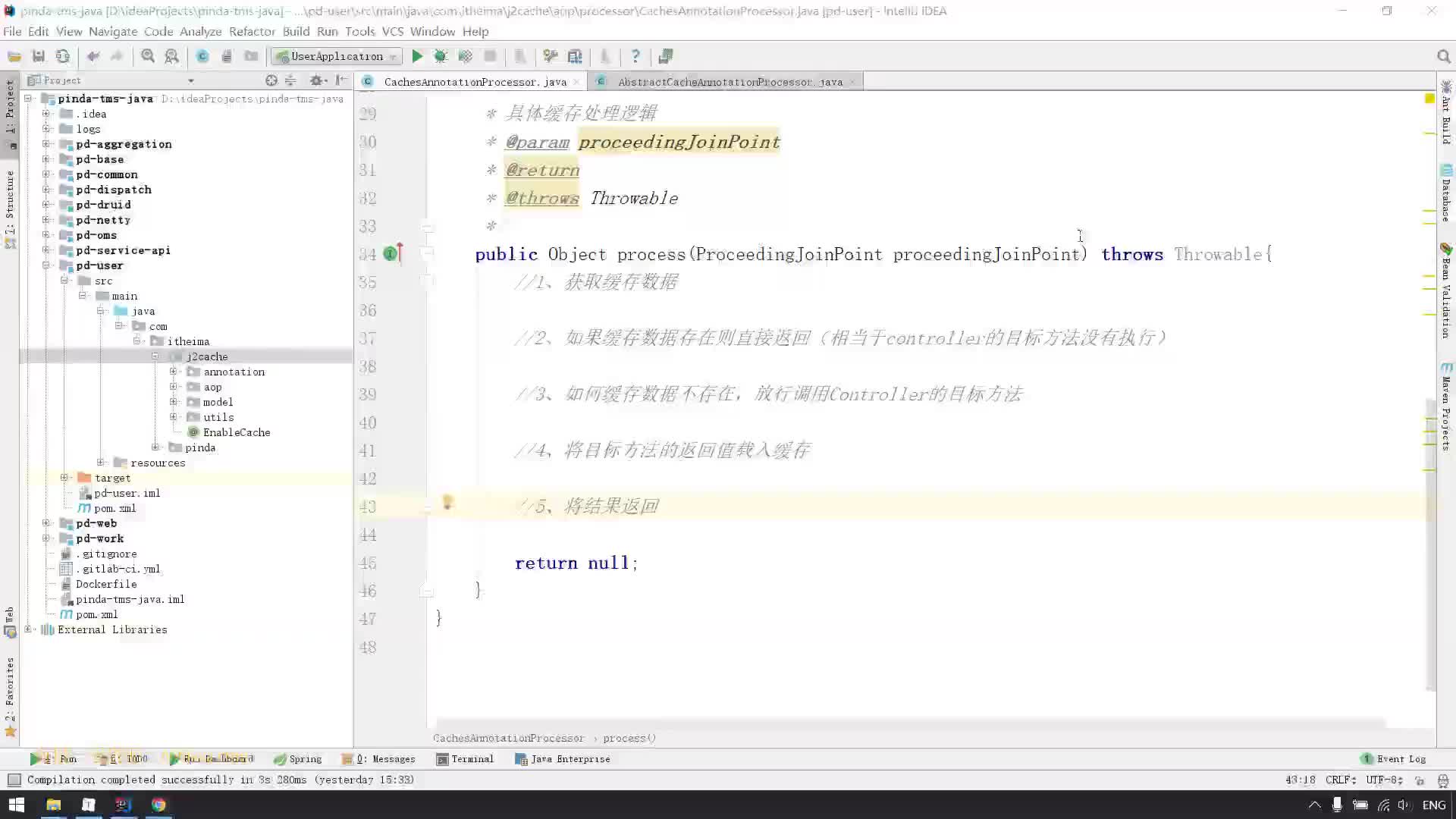
Task: Expand the annotation package
Action: [173, 372]
